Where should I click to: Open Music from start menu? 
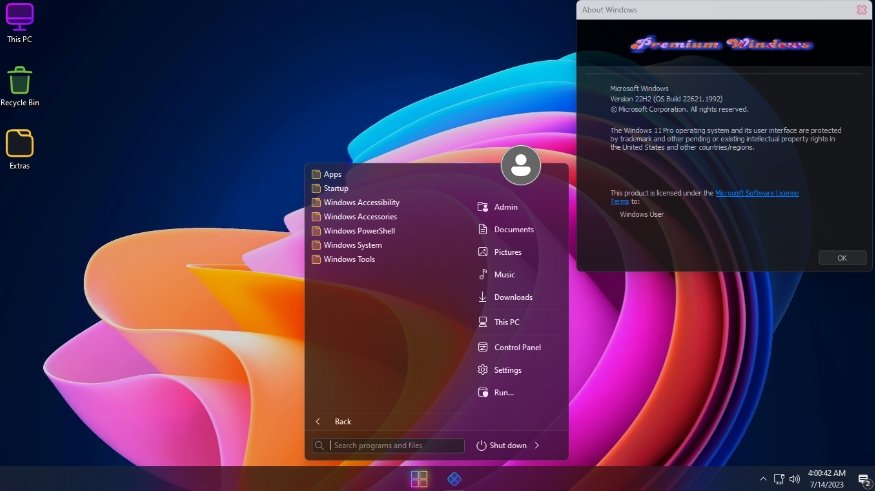pos(496,275)
